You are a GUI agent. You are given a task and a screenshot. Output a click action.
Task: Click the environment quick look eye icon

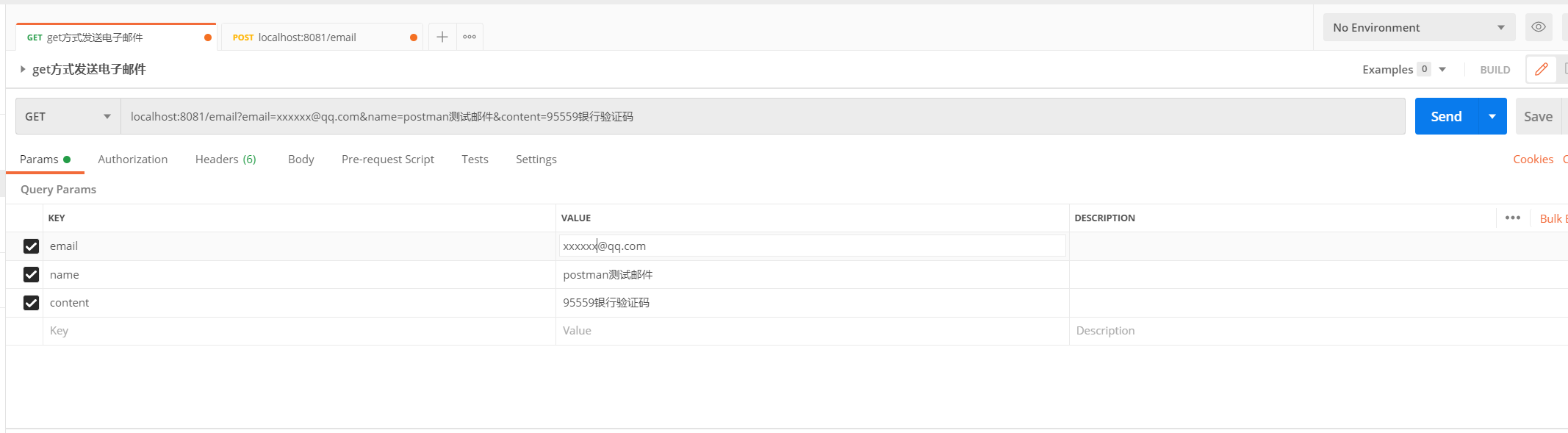point(1538,27)
